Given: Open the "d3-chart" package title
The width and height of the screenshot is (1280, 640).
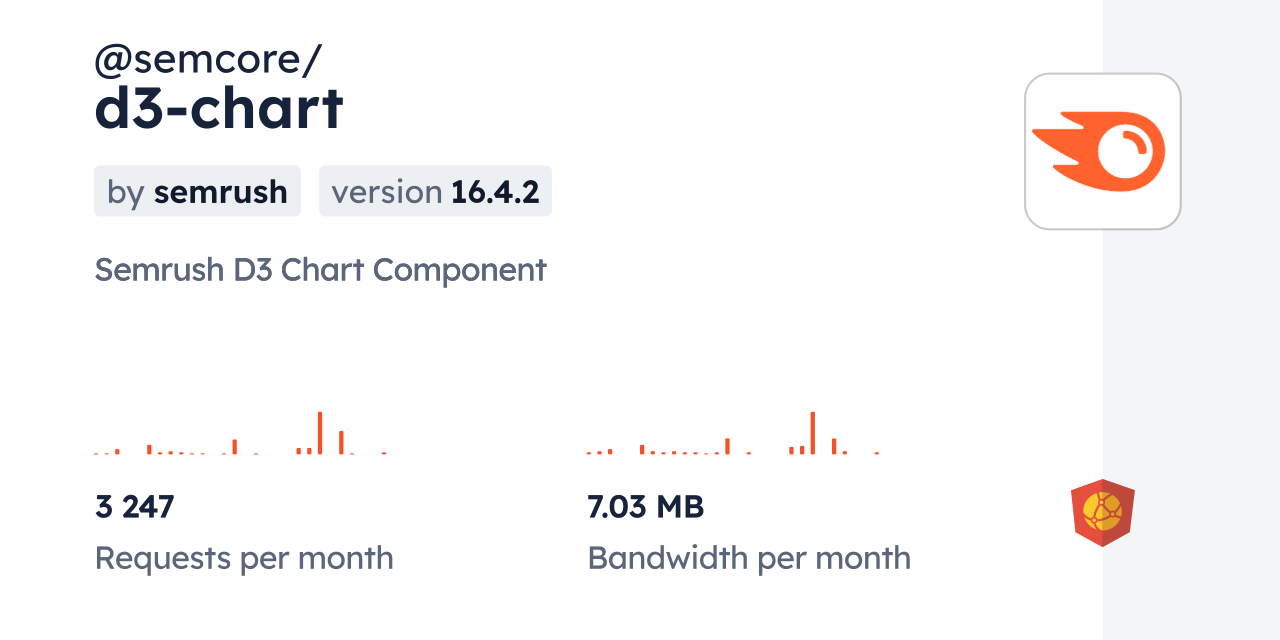Looking at the screenshot, I should [x=219, y=108].
